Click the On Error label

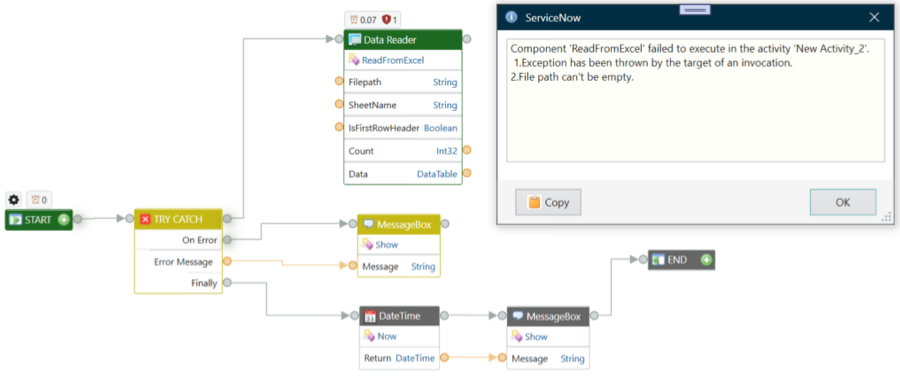click(x=200, y=240)
